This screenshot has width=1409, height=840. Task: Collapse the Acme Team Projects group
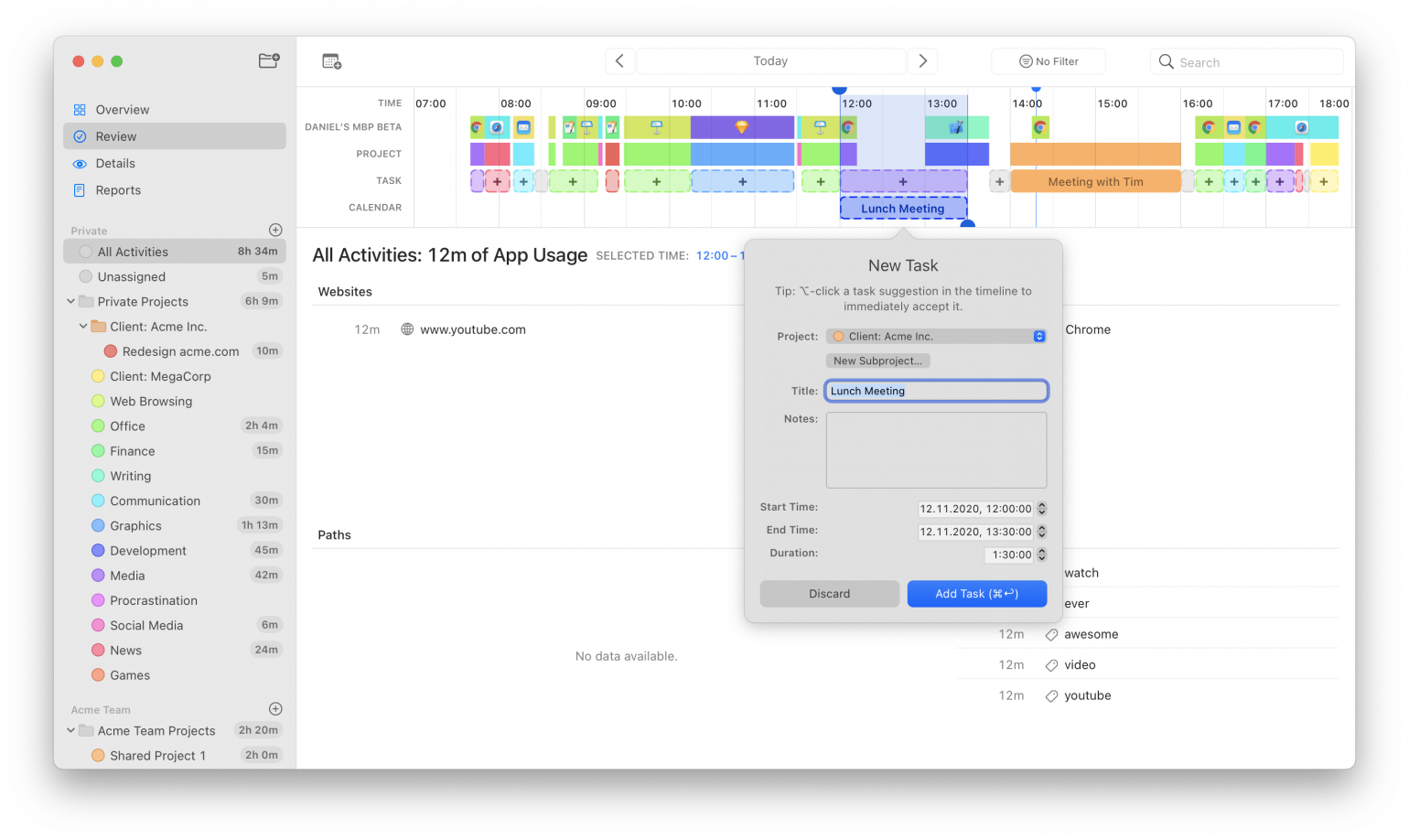[70, 730]
